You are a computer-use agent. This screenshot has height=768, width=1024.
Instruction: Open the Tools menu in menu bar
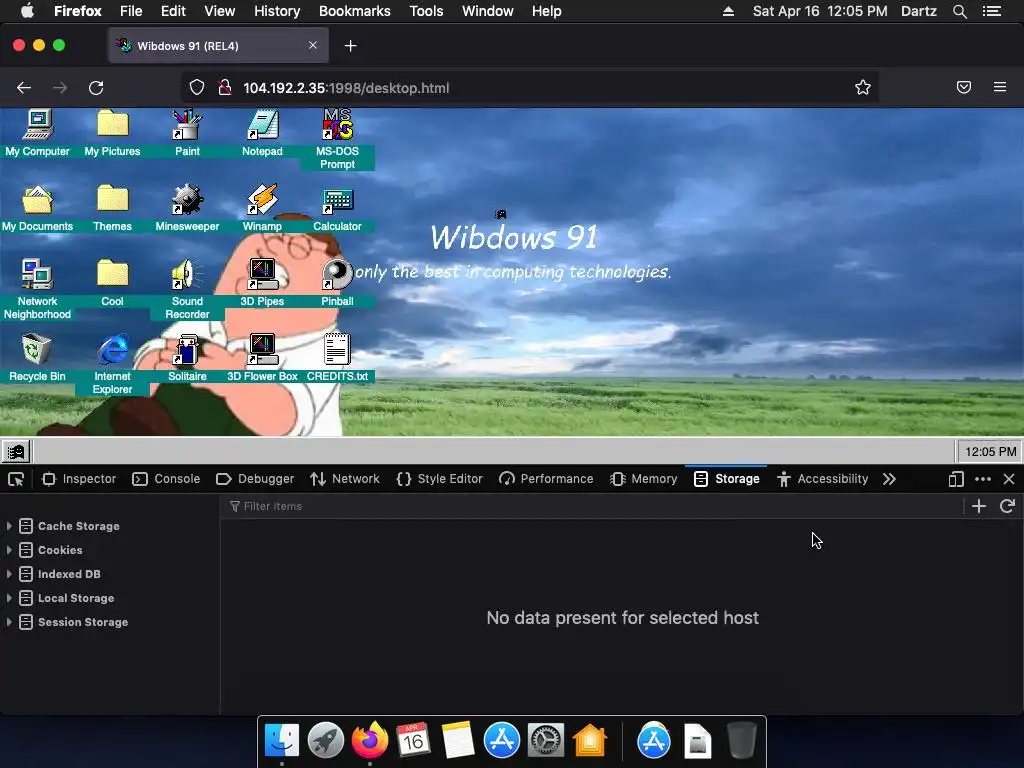coord(426,11)
